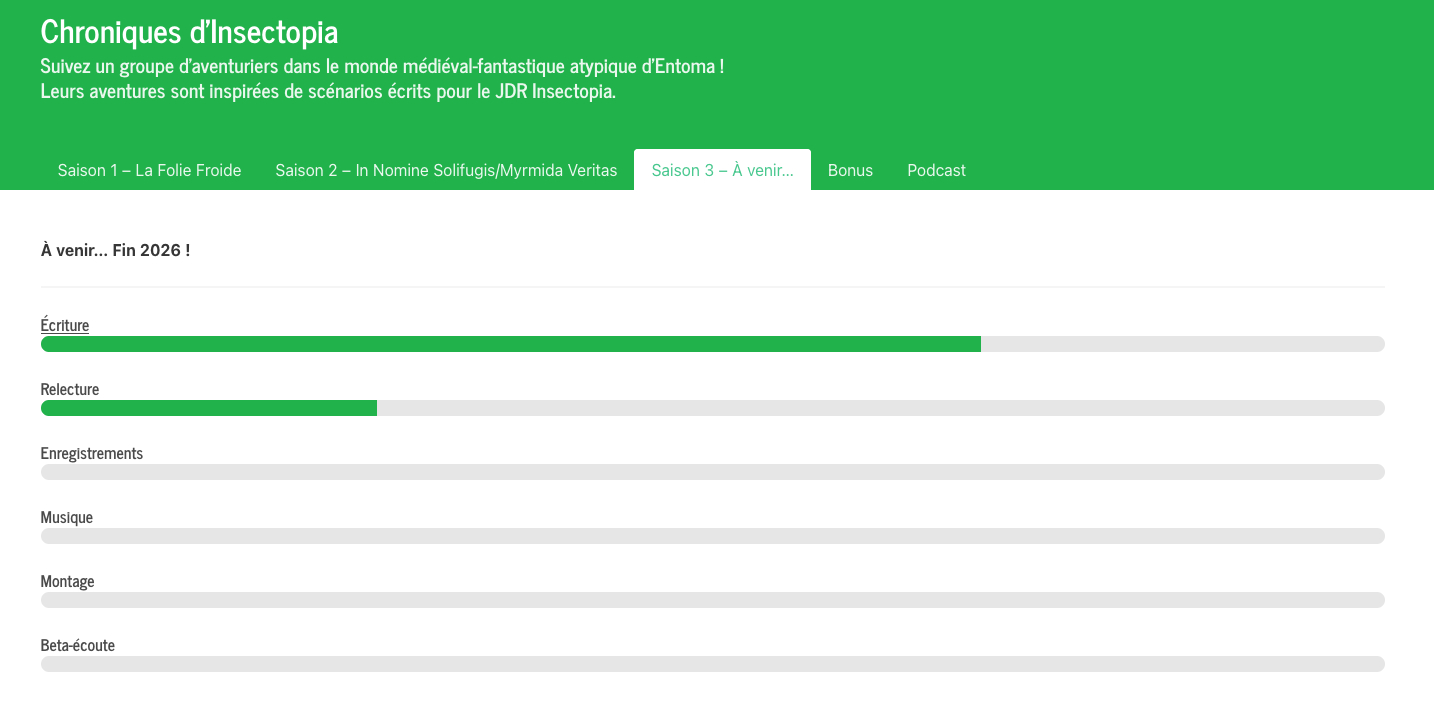Click the empty Musique progress bar
The height and width of the screenshot is (705, 1434).
click(x=712, y=536)
